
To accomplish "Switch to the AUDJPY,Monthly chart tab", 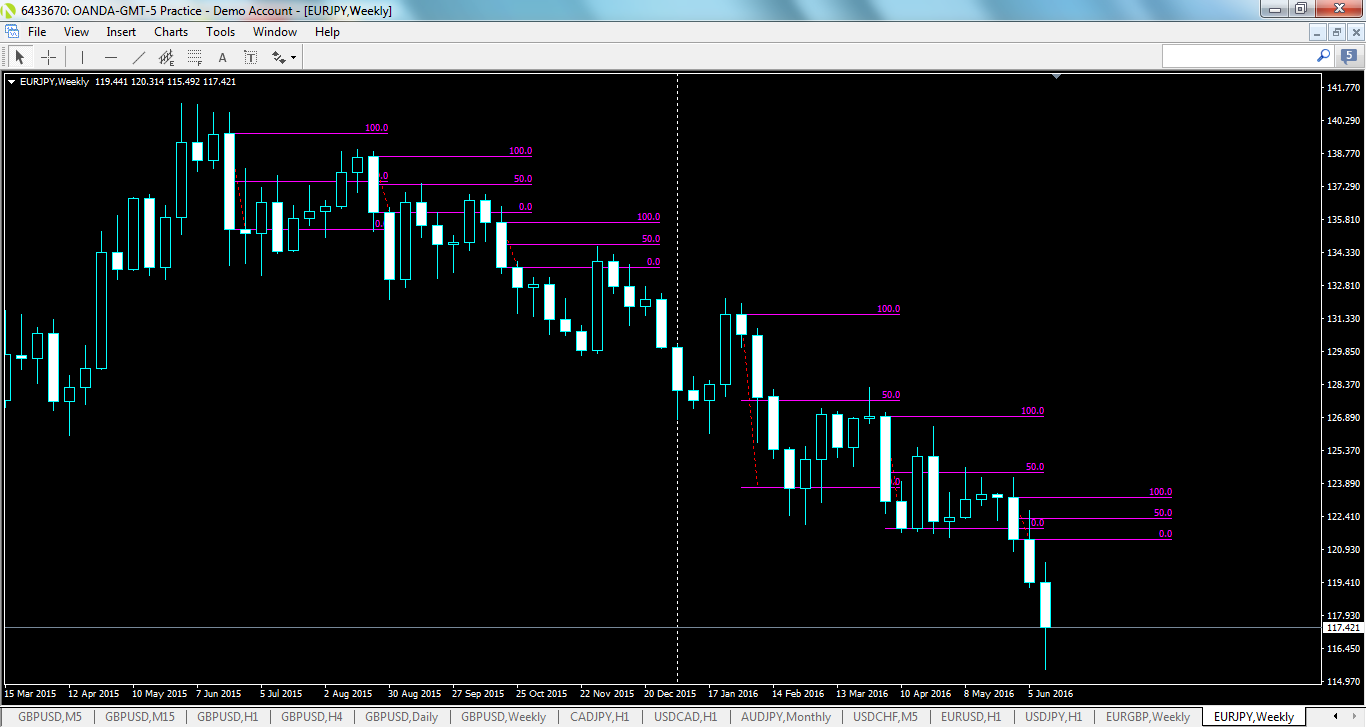I will tap(785, 717).
